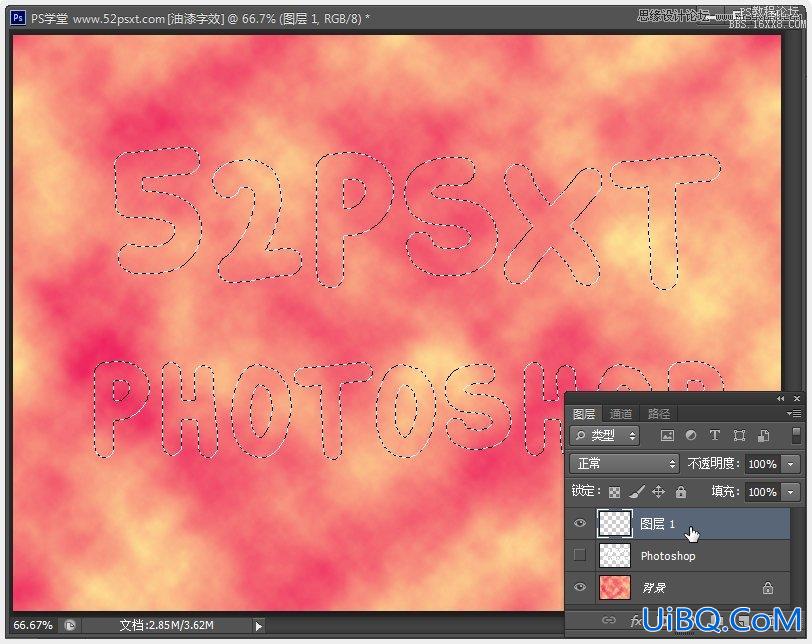Select the 背景 layer name
812x644 pixels.
653,588
